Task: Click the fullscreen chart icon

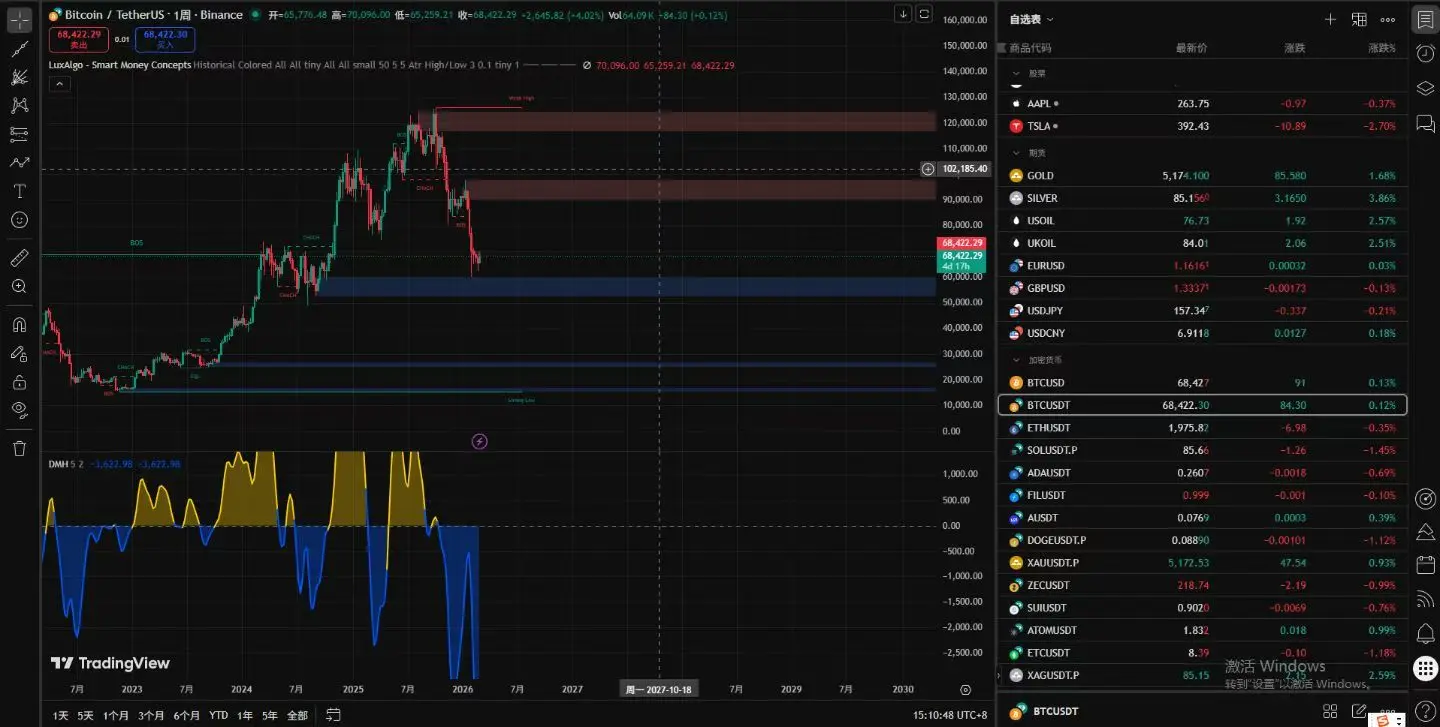Action: click(x=924, y=14)
